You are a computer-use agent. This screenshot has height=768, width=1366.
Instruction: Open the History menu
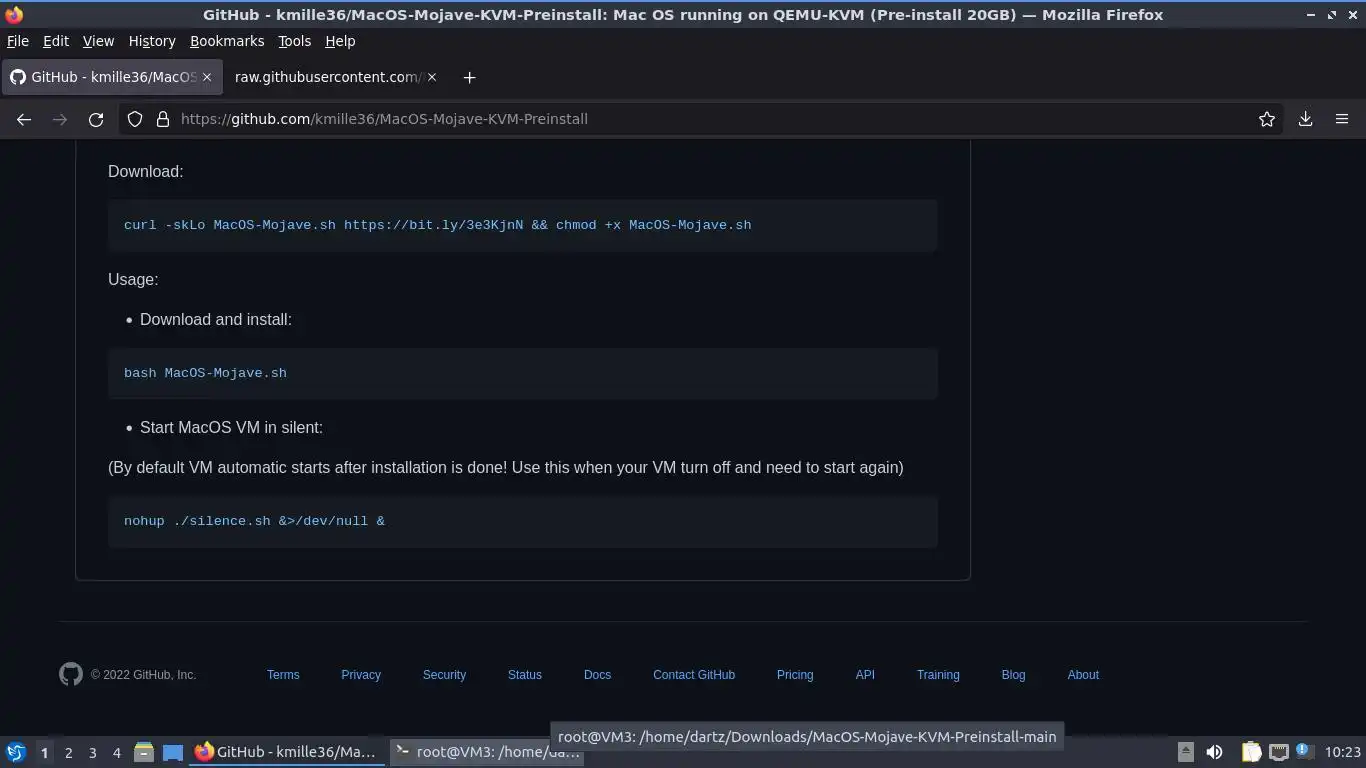152,41
